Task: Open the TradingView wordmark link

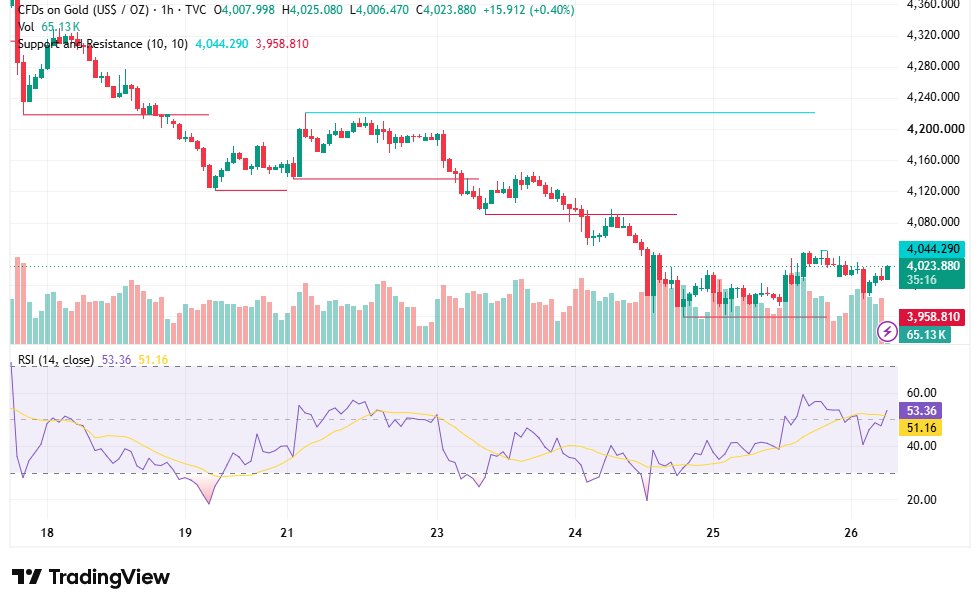Action: pos(109,576)
